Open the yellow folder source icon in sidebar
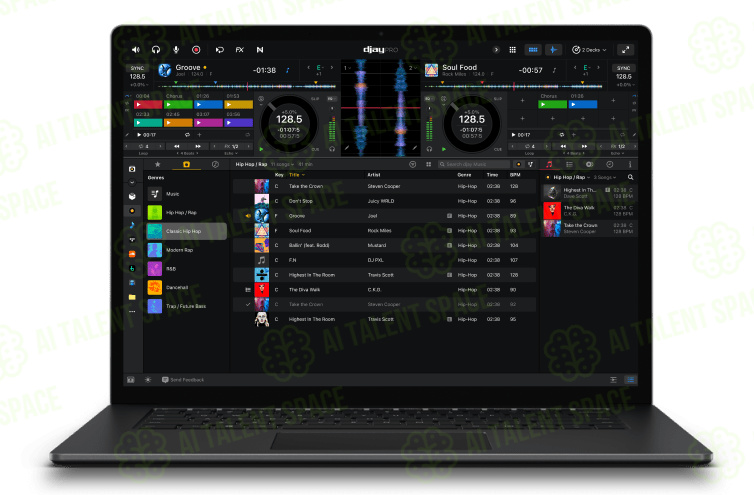Screen dimensions: 754x495 [x=132, y=297]
